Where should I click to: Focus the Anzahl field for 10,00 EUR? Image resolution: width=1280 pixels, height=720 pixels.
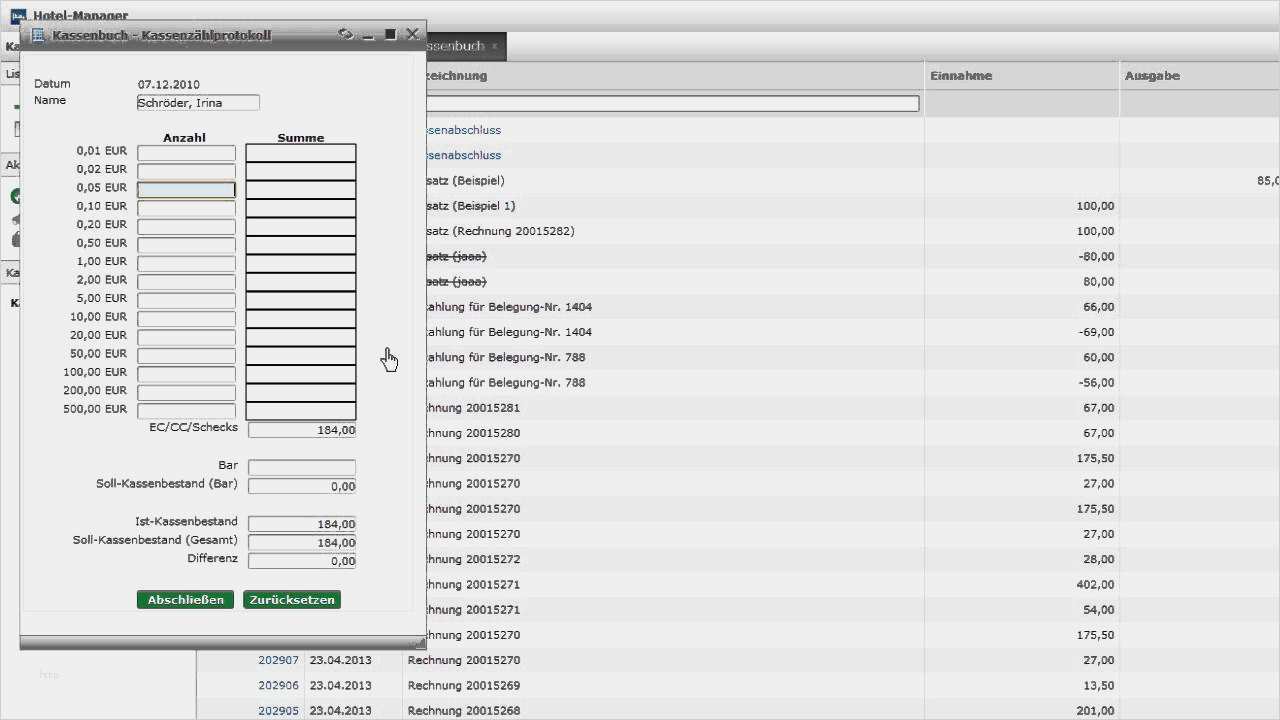(186, 319)
